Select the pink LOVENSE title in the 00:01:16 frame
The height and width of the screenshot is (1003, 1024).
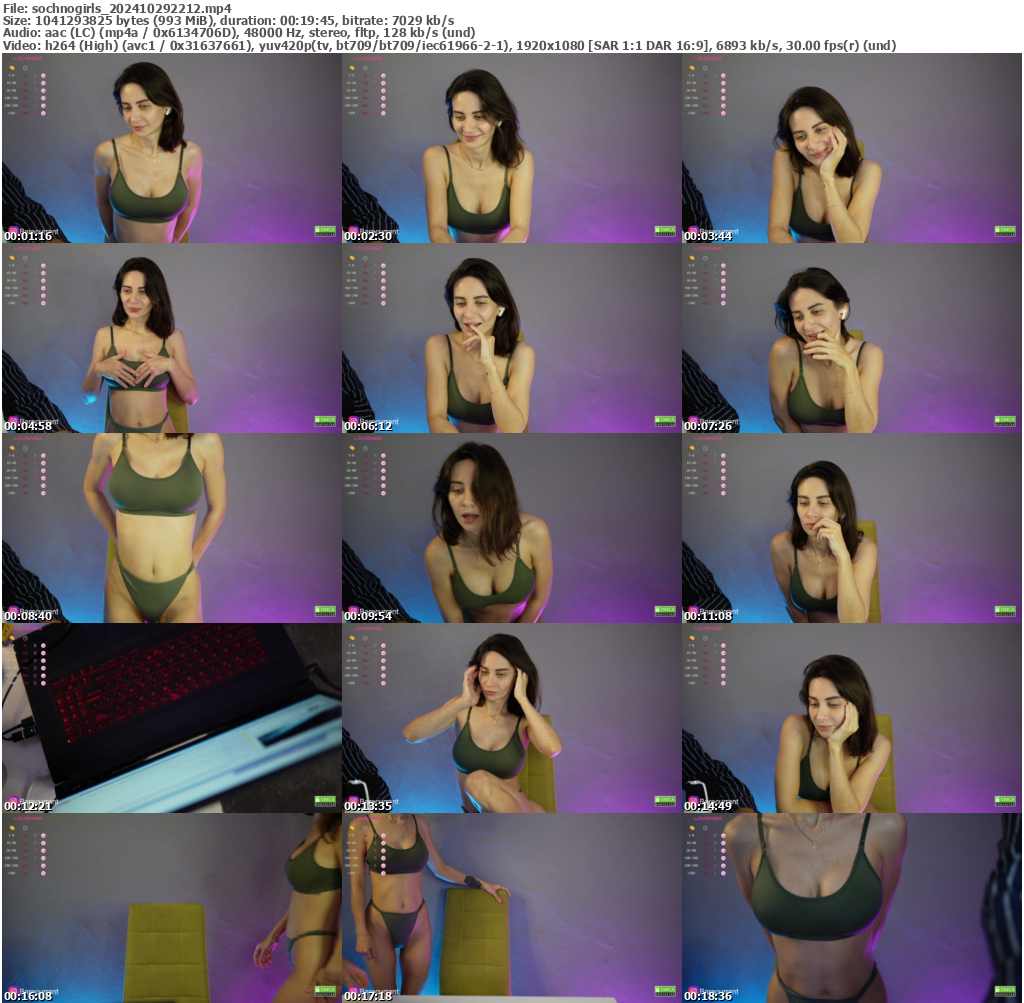28,58
